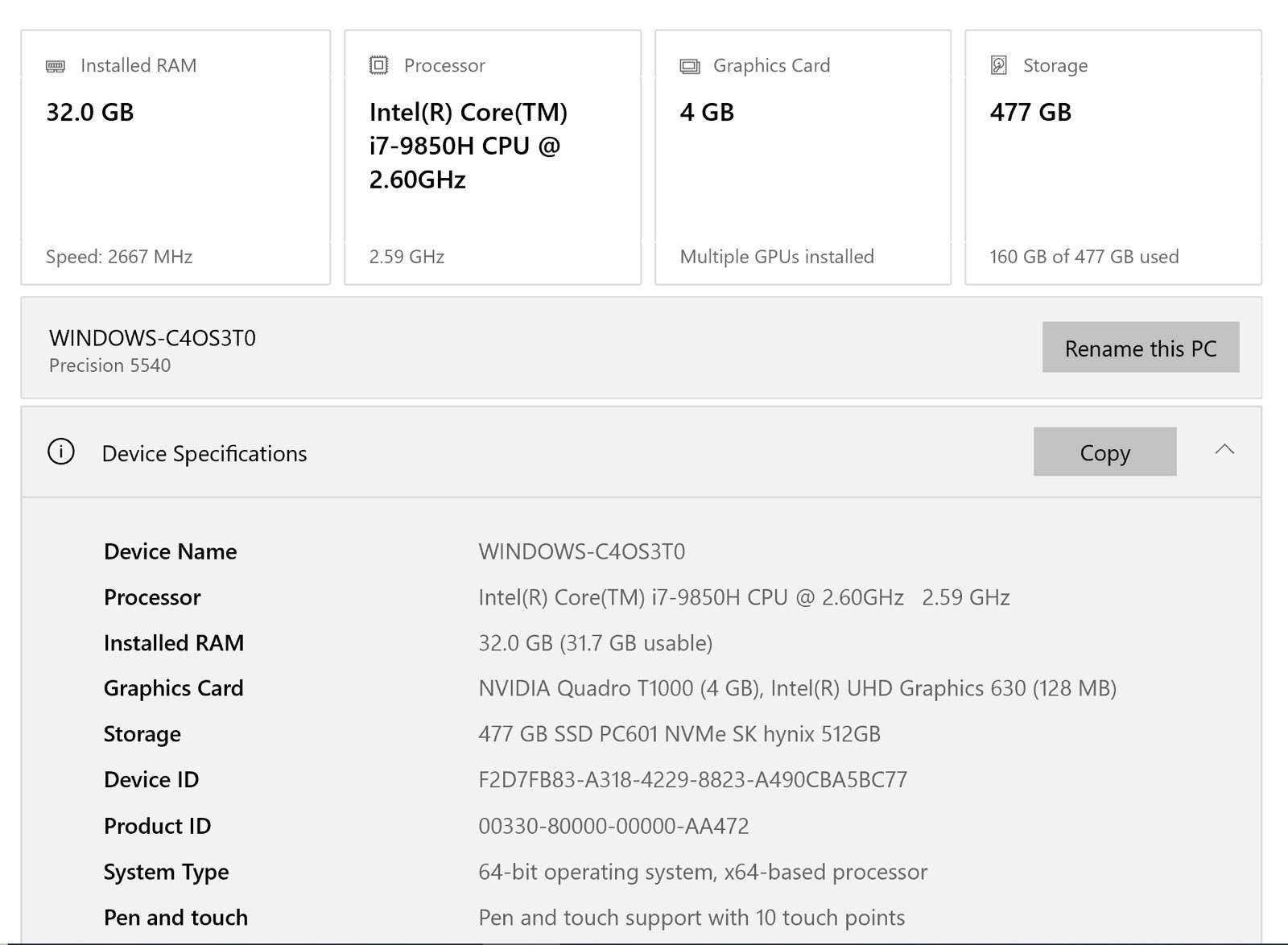1288x945 pixels.
Task: Select the Device ID value F2D7FB83
Action: 693,780
